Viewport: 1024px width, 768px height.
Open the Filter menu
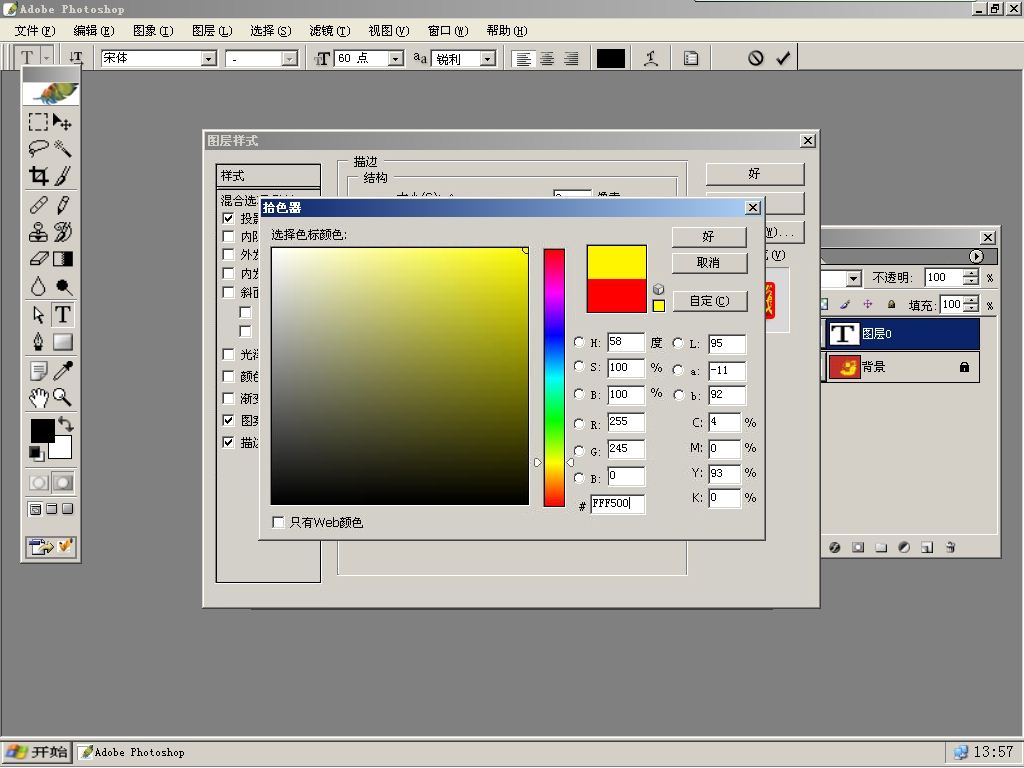(330, 31)
